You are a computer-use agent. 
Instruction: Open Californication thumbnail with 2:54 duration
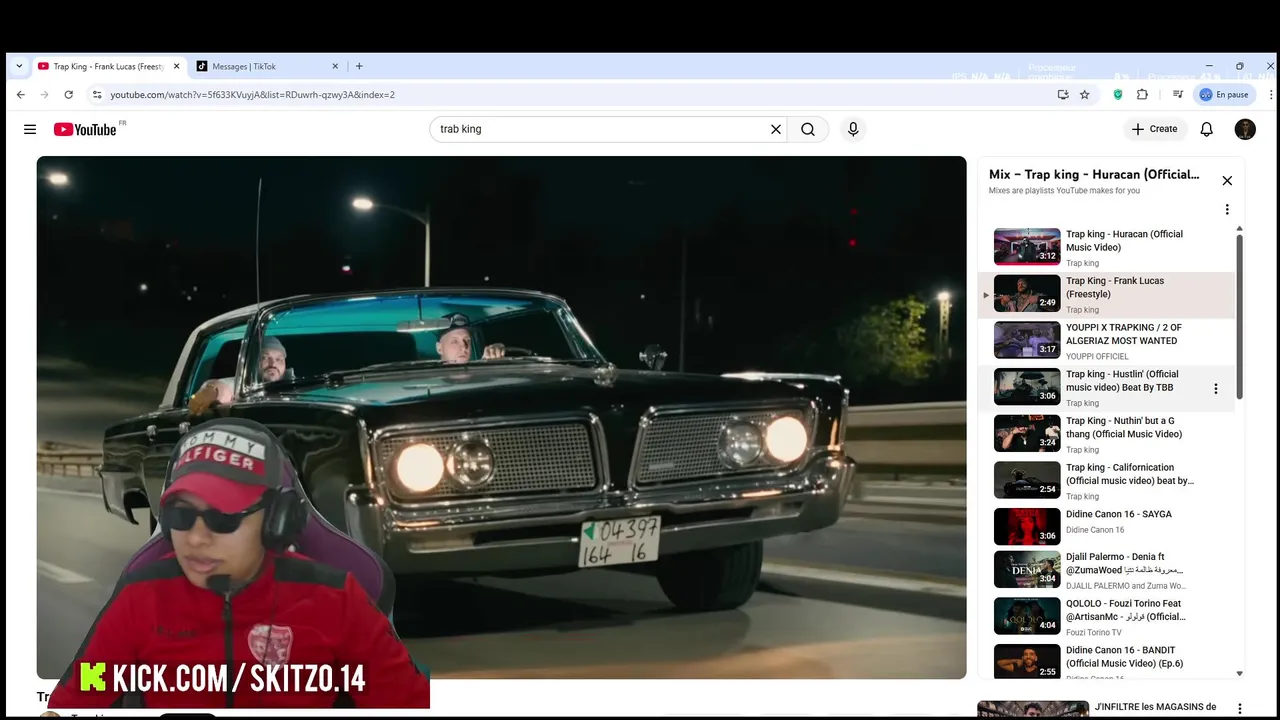tap(1027, 480)
